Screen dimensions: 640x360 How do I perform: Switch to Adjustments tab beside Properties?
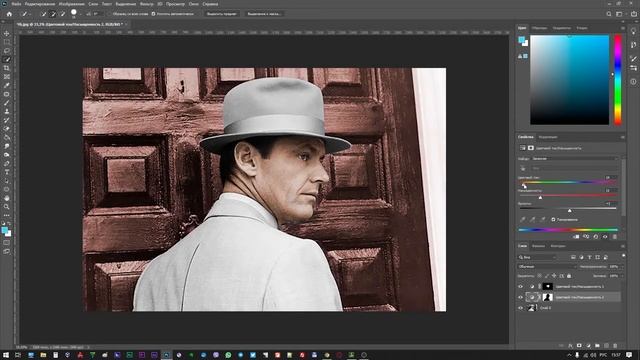[x=548, y=137]
